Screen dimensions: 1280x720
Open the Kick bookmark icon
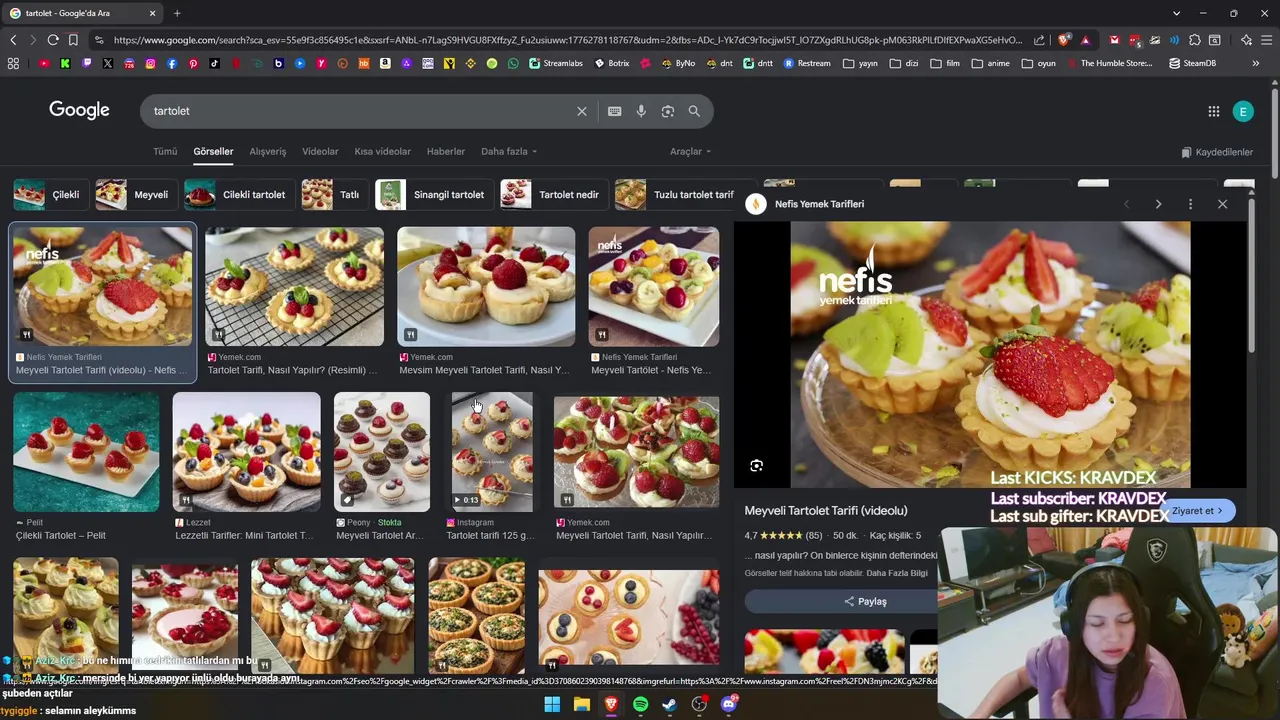(65, 63)
